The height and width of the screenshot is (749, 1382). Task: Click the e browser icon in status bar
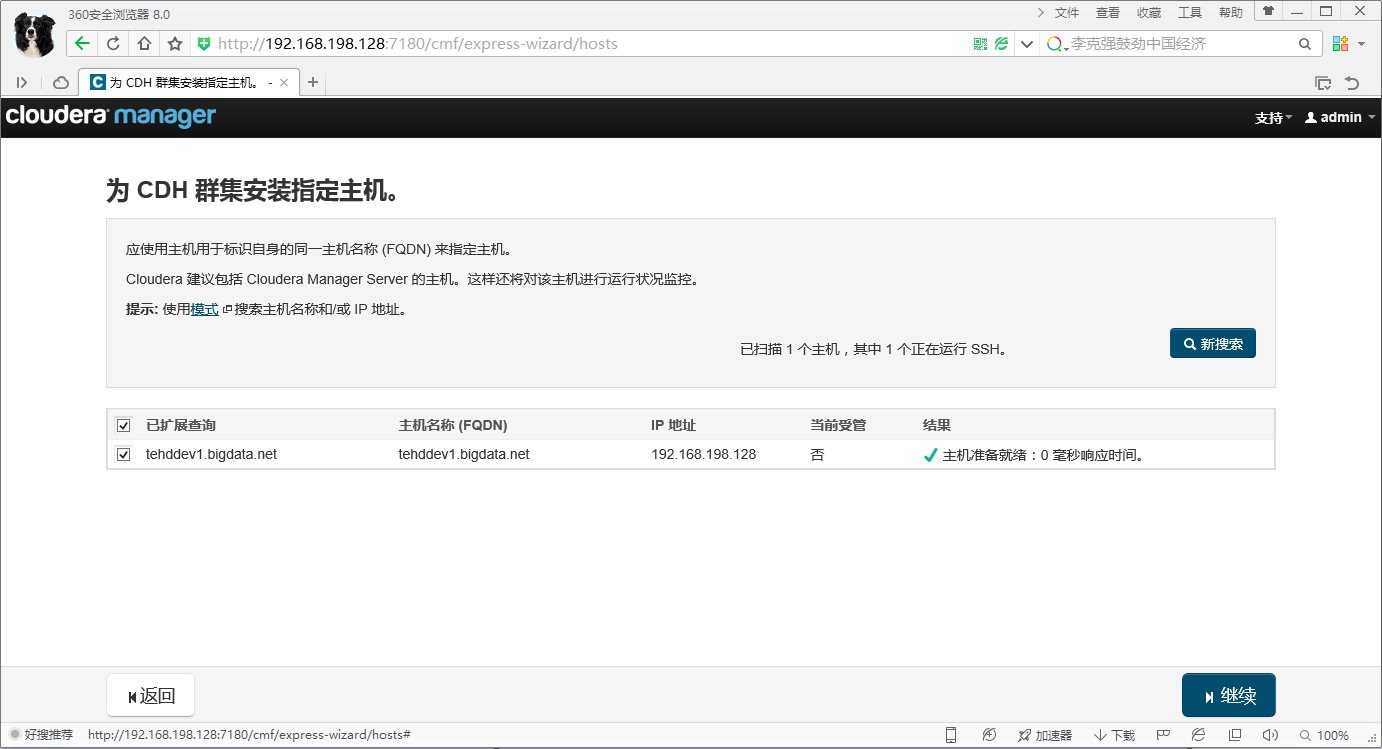pos(1199,735)
